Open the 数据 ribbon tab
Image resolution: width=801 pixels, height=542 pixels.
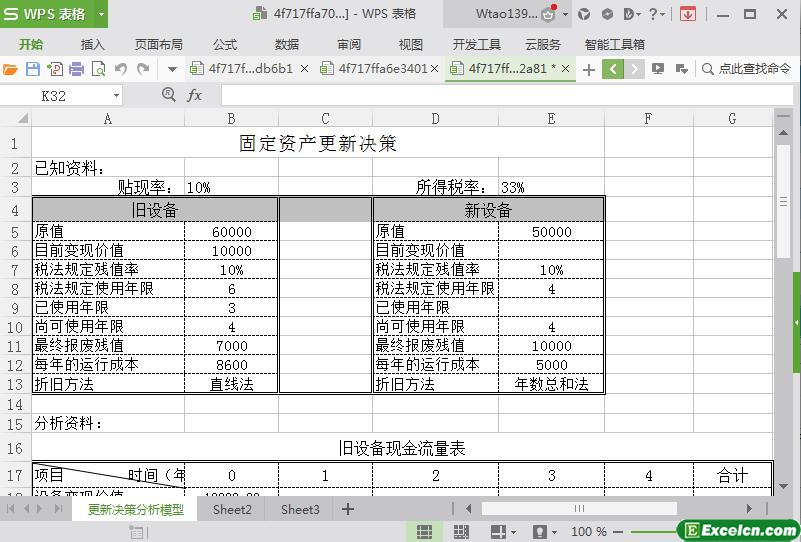tap(287, 44)
